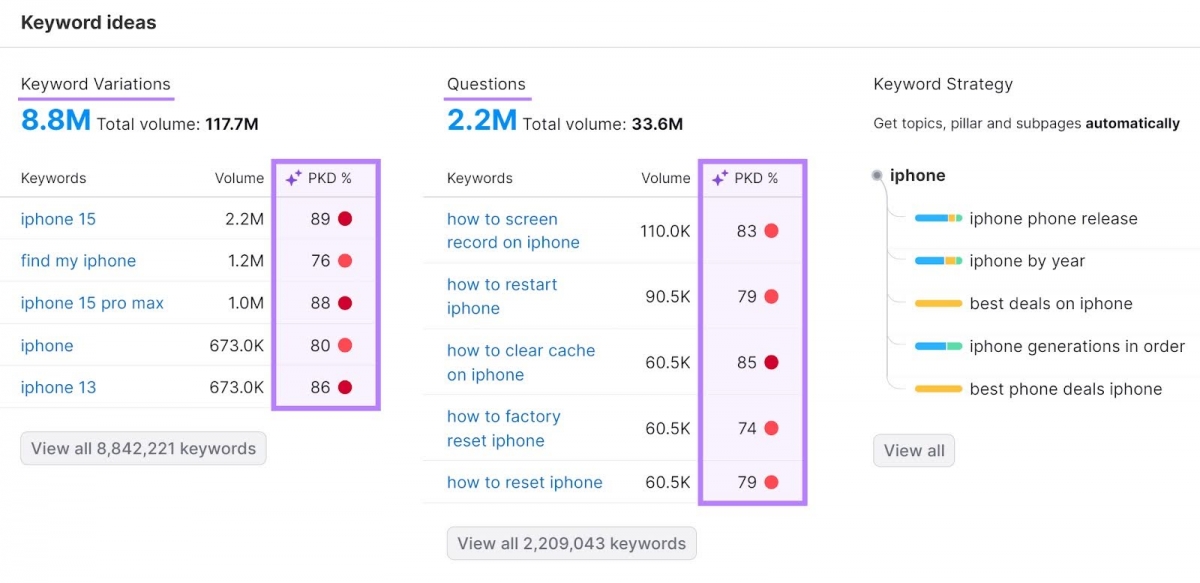The image size is (1200, 583).
Task: Select the "Keyword Variations" section header
Action: coord(96,84)
